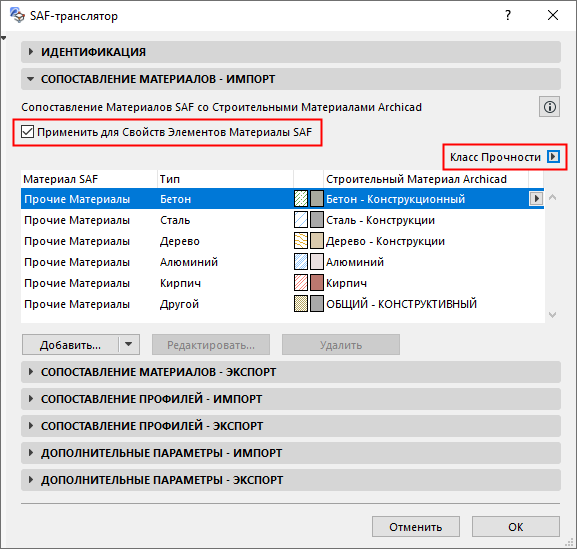Screen dimensions: 577x549
Task: Click the hatch fill icon in the Дерево row
Action: coord(301,241)
